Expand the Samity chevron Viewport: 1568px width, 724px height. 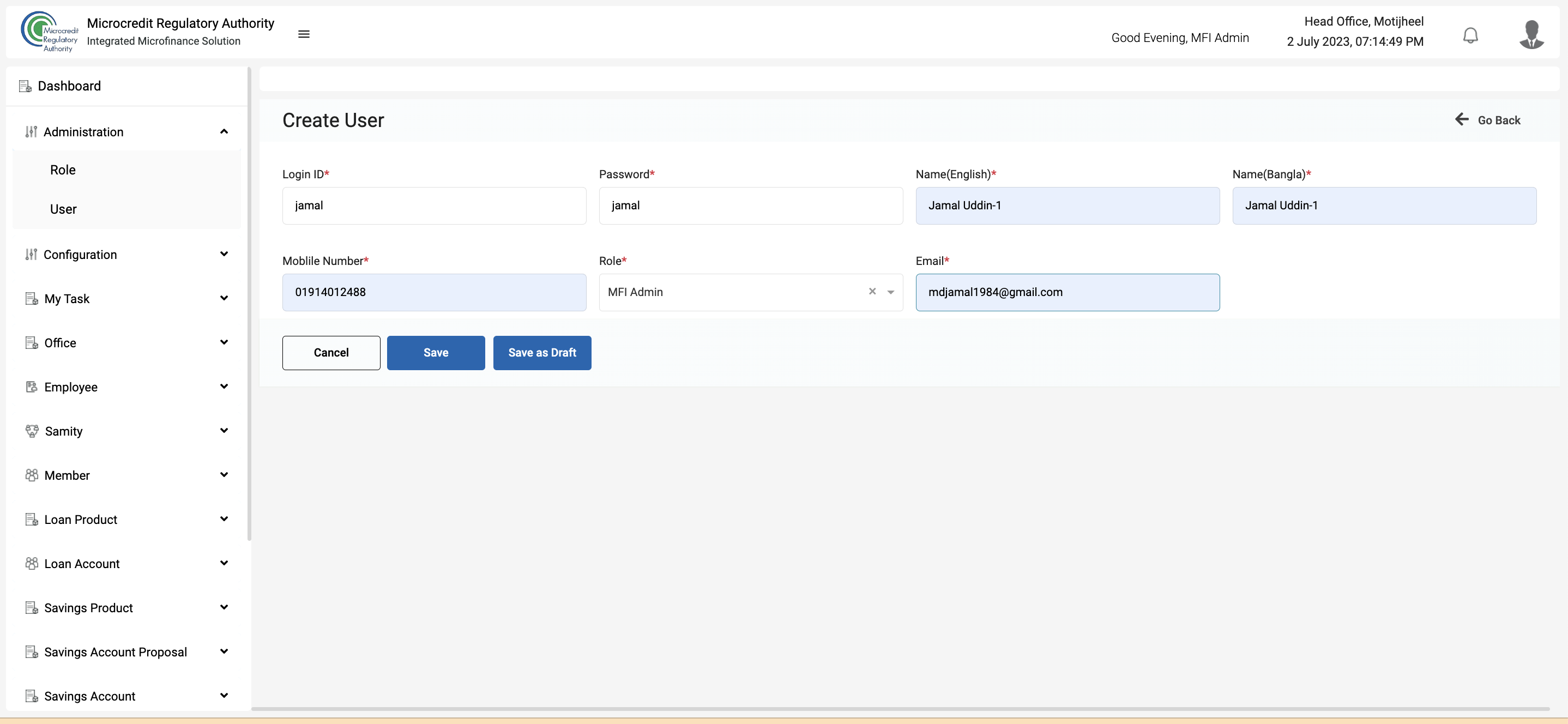224,431
